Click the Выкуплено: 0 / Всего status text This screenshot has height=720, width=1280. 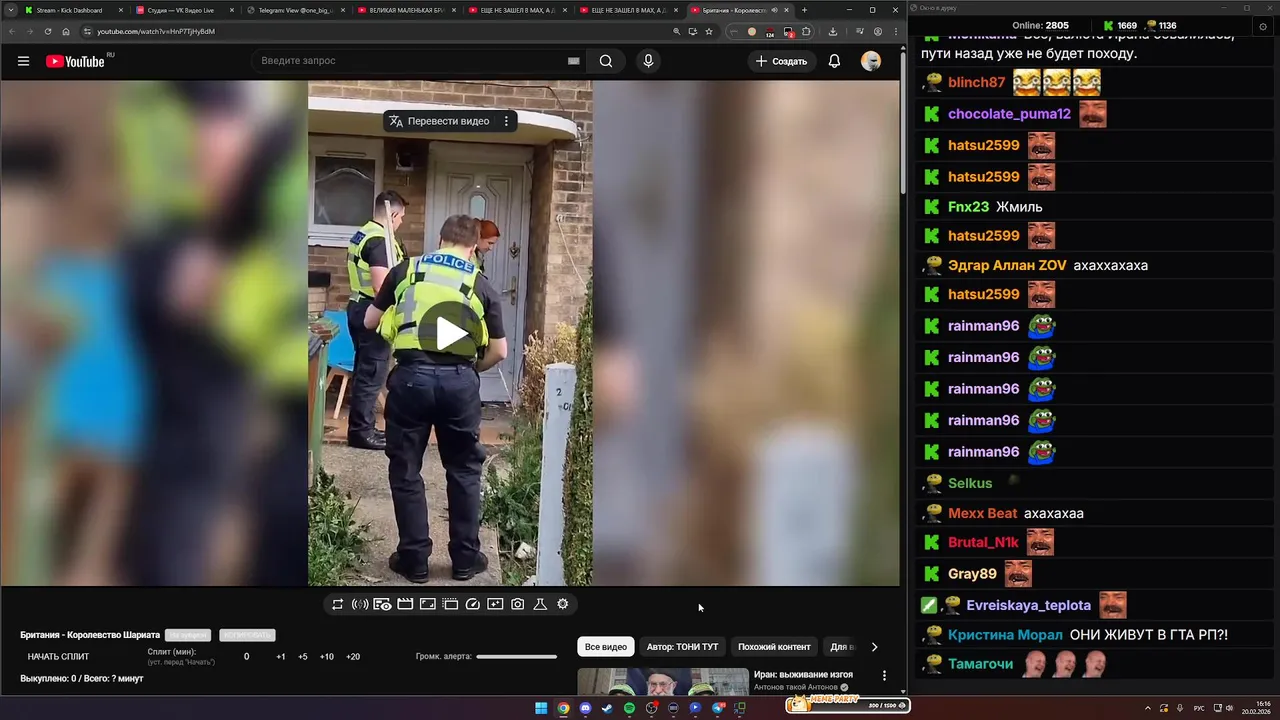[x=82, y=678]
